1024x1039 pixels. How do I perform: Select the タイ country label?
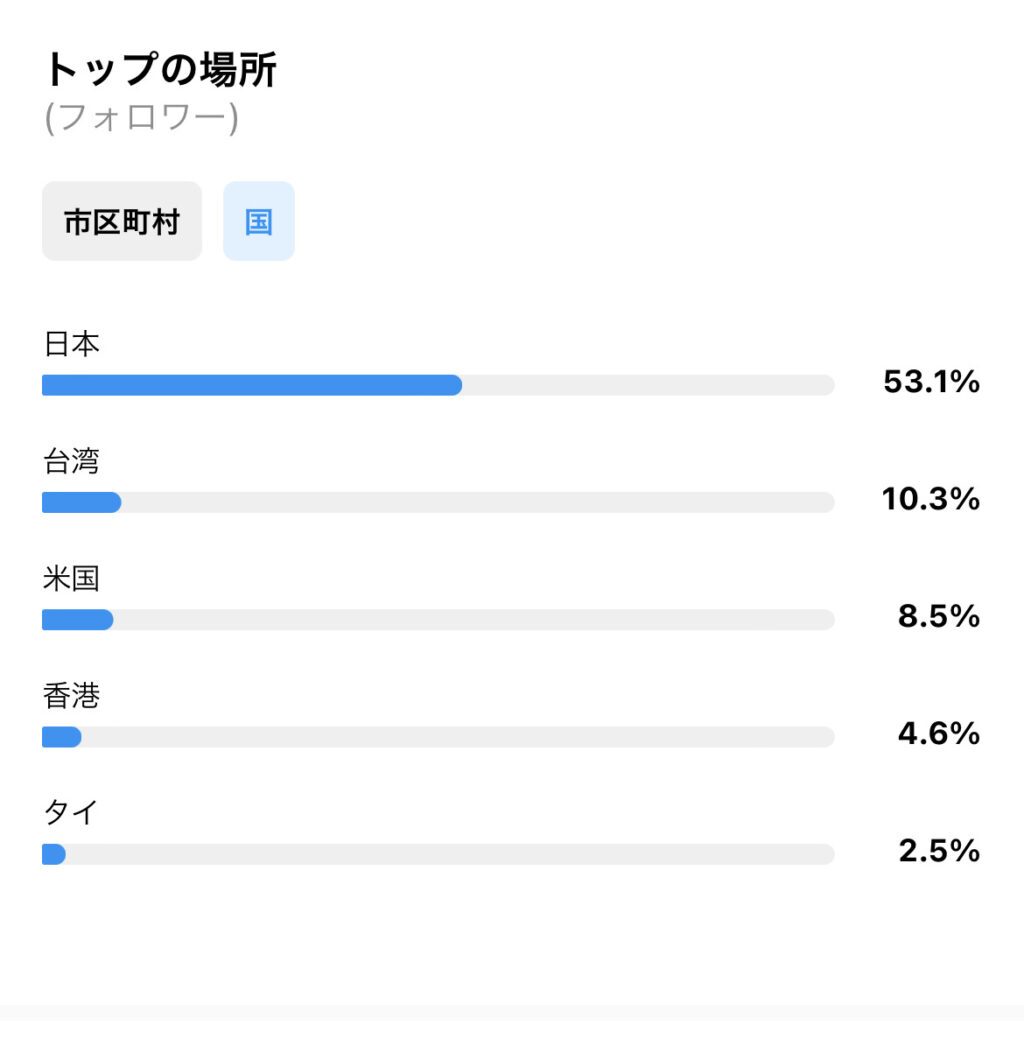coord(72,812)
